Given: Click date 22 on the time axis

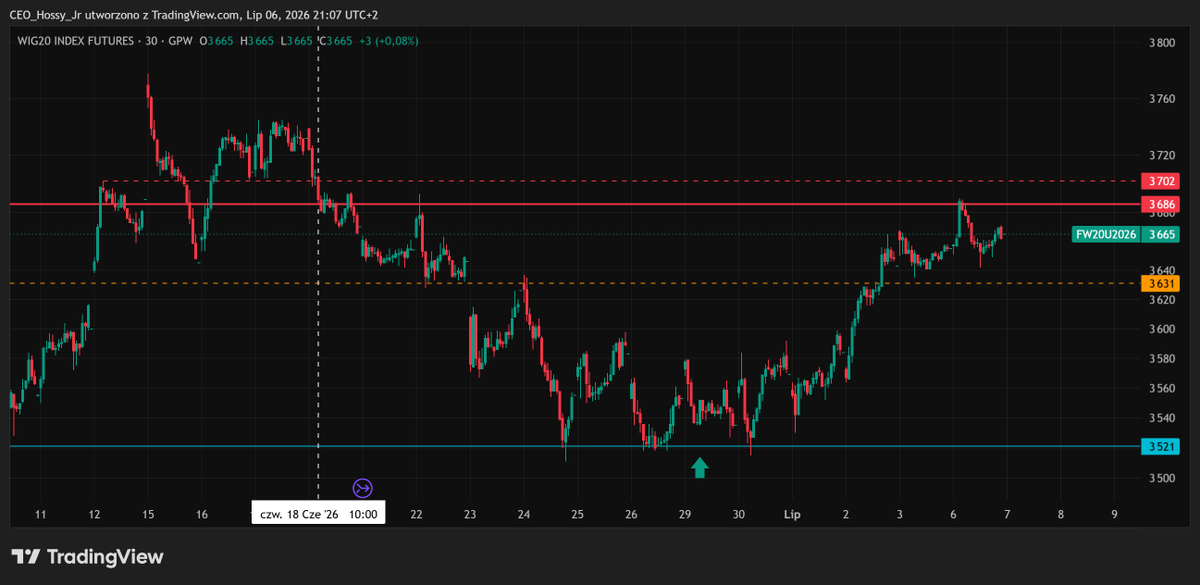Looking at the screenshot, I should click(417, 515).
